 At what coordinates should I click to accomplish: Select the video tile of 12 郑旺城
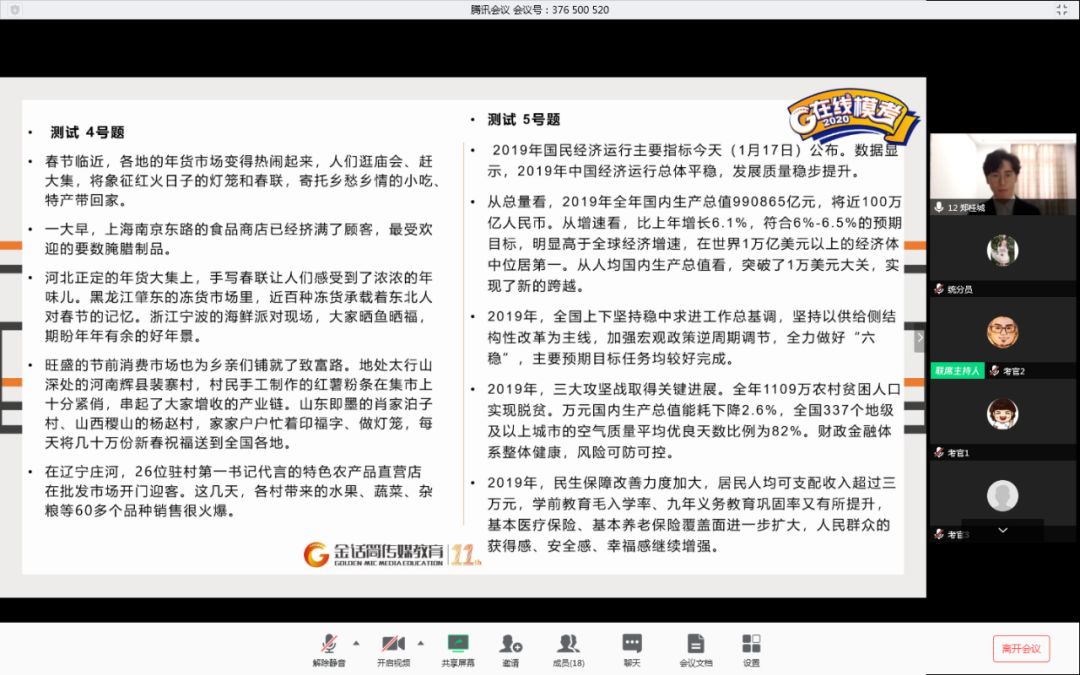coord(1003,174)
